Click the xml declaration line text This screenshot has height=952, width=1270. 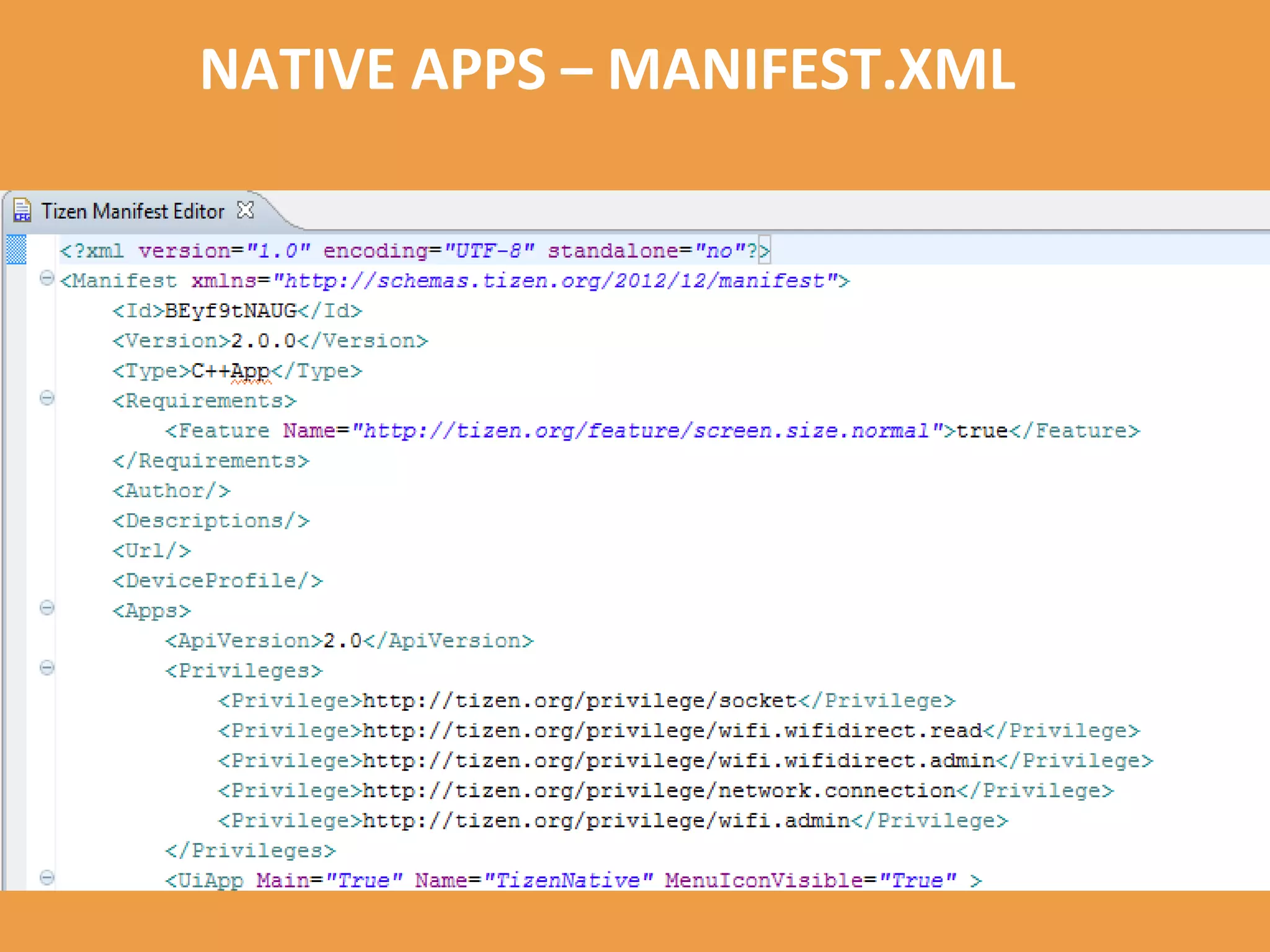point(415,250)
